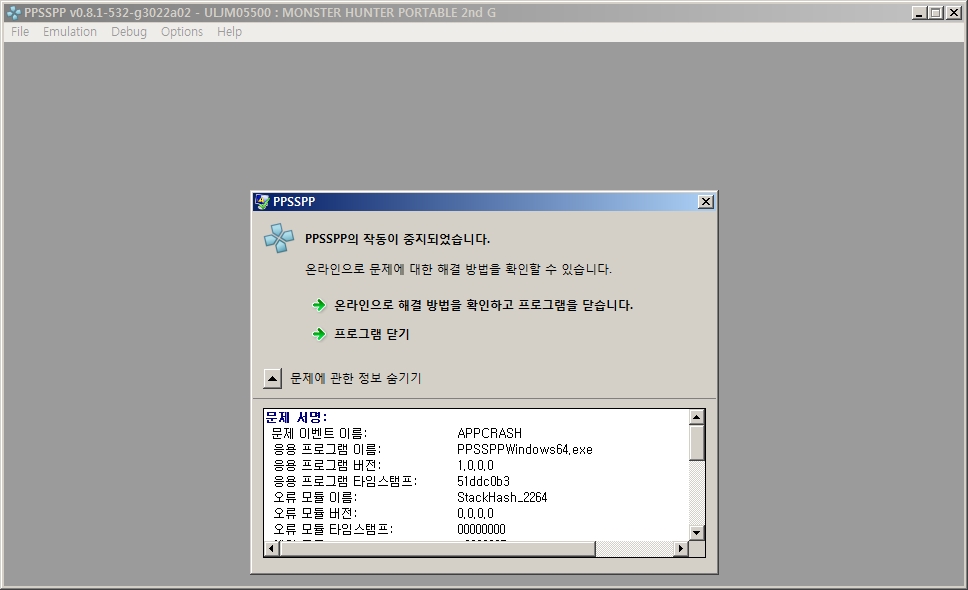This screenshot has width=968, height=590.
Task: Select the 프로그램 닫기 text option
Action: point(372,334)
